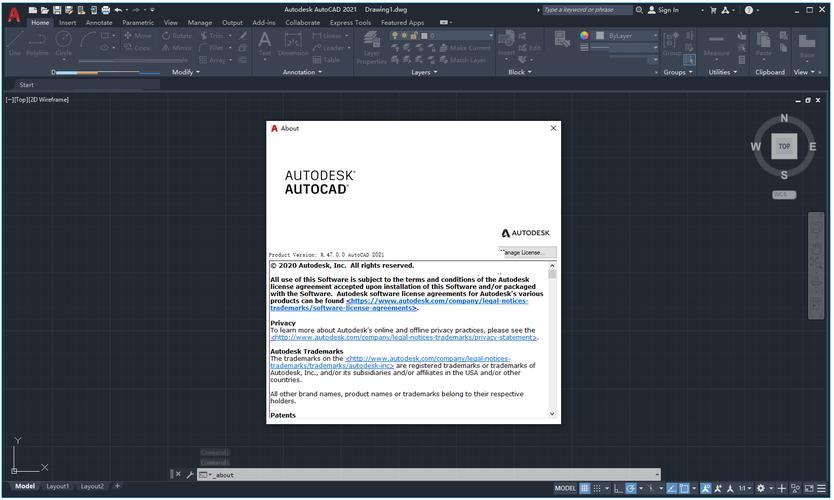Click the Match Properties icon
Screen dimensions: 834x500
pyautogui.click(x=562, y=39)
